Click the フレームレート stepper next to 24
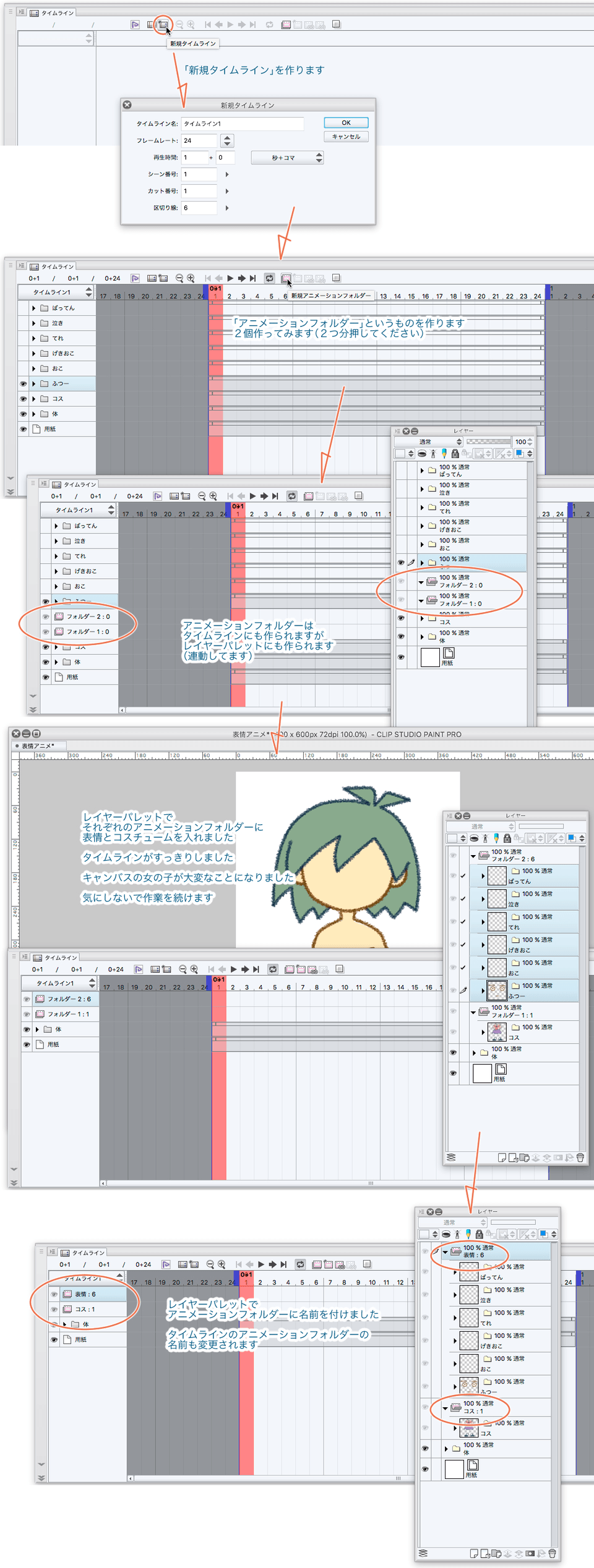The height and width of the screenshot is (1568, 594). [227, 141]
